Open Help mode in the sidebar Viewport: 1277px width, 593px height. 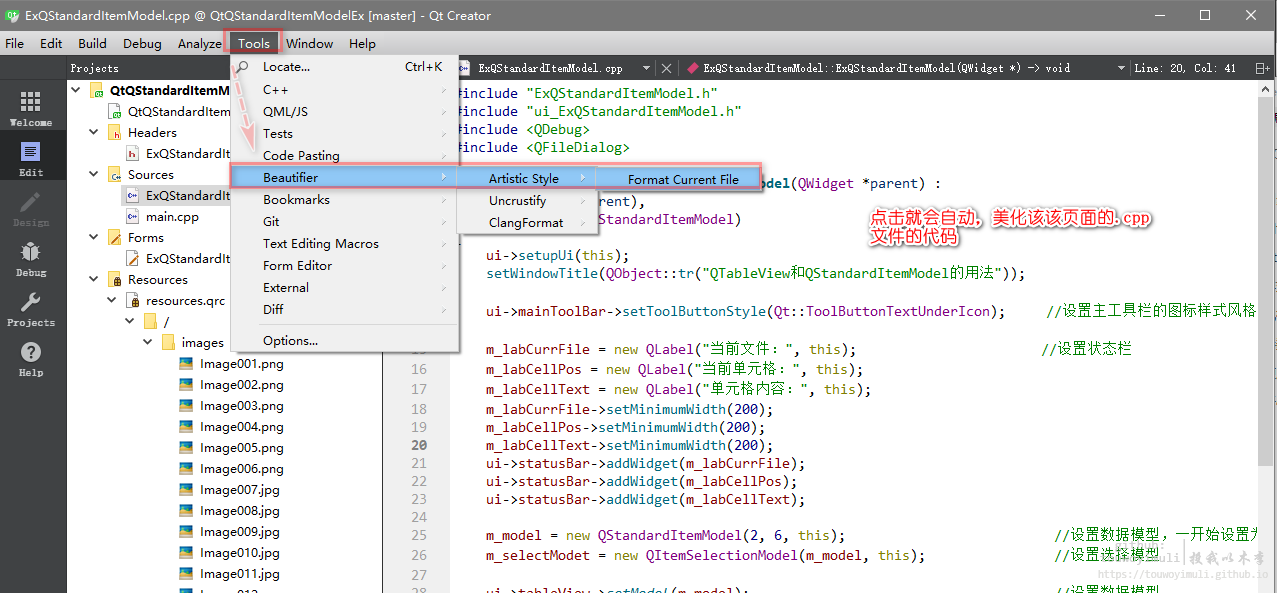click(x=31, y=358)
